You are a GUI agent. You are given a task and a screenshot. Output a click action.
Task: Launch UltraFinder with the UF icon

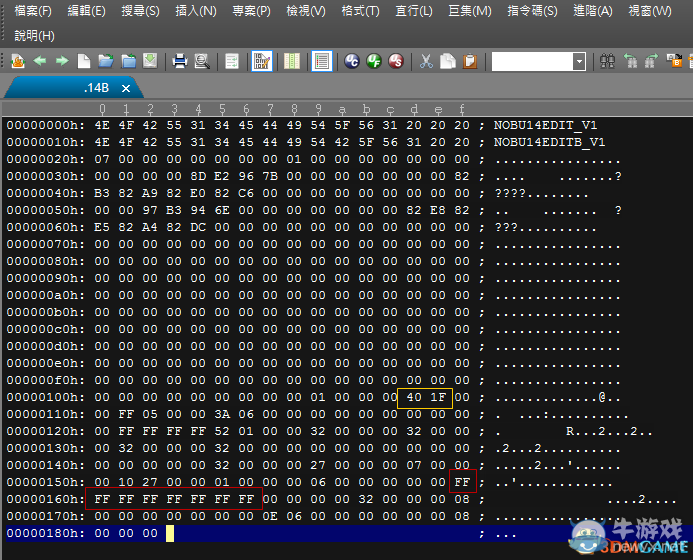[x=374, y=61]
